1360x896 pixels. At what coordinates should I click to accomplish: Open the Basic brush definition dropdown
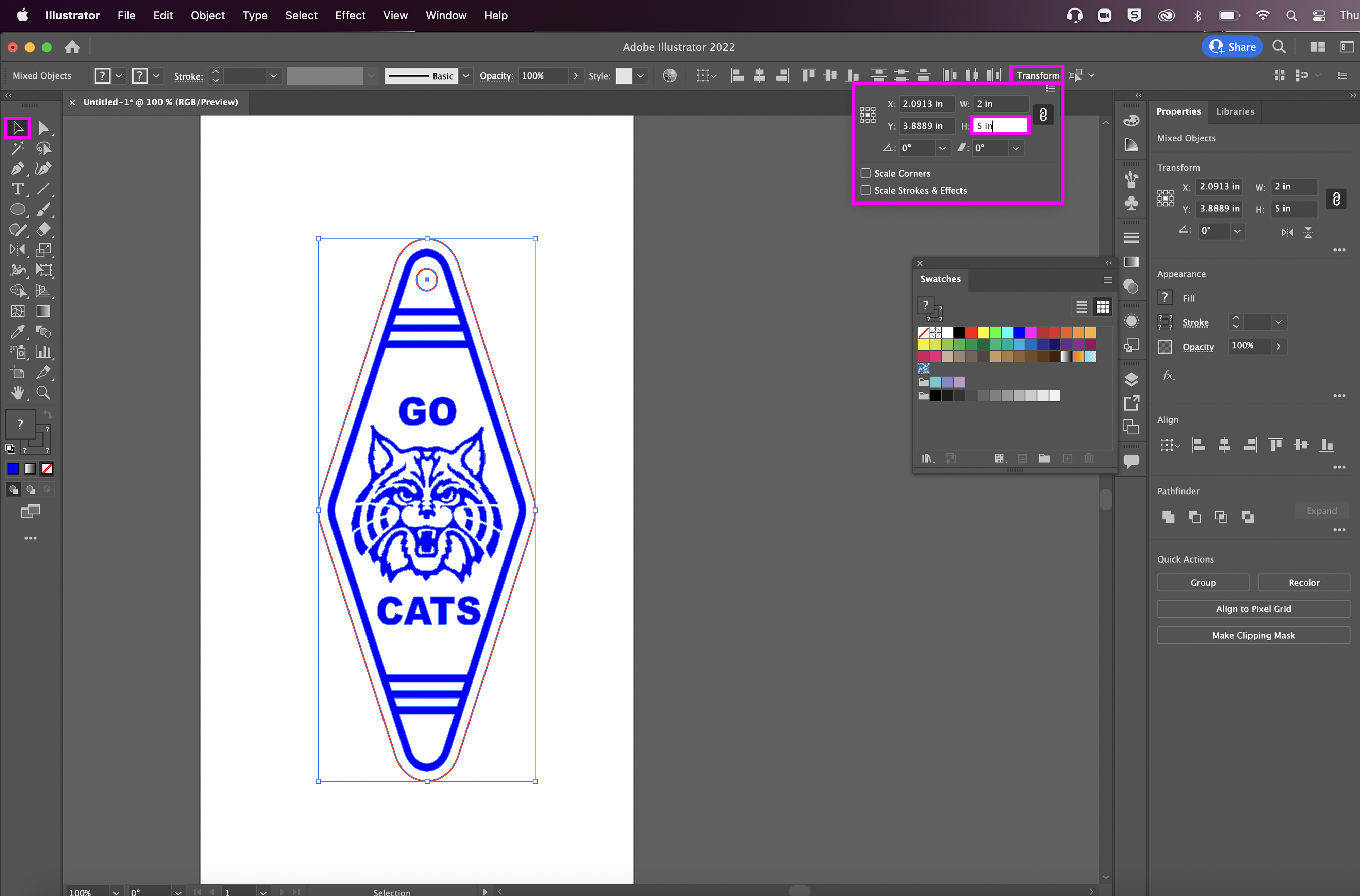click(466, 76)
